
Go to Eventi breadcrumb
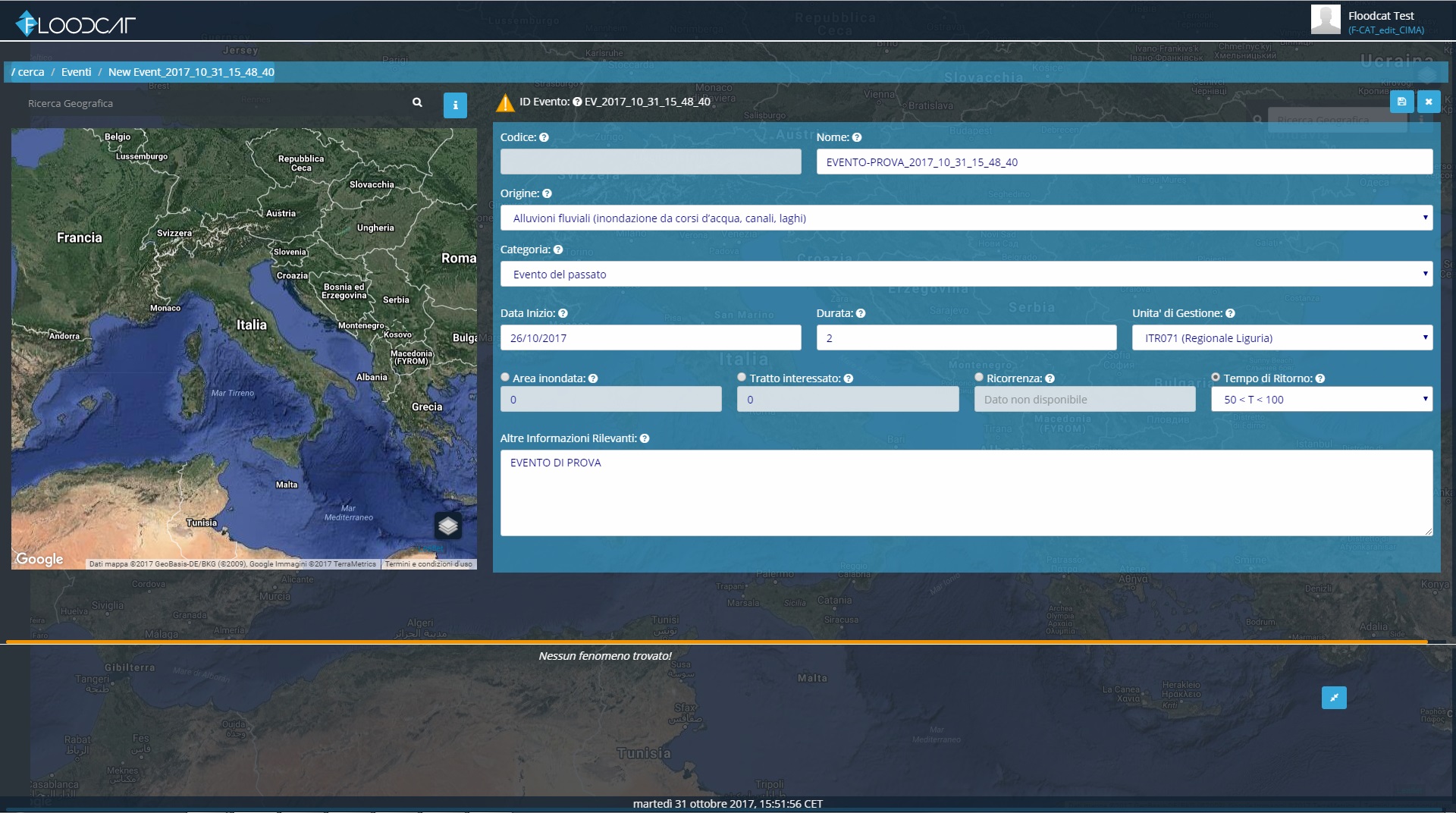point(76,72)
